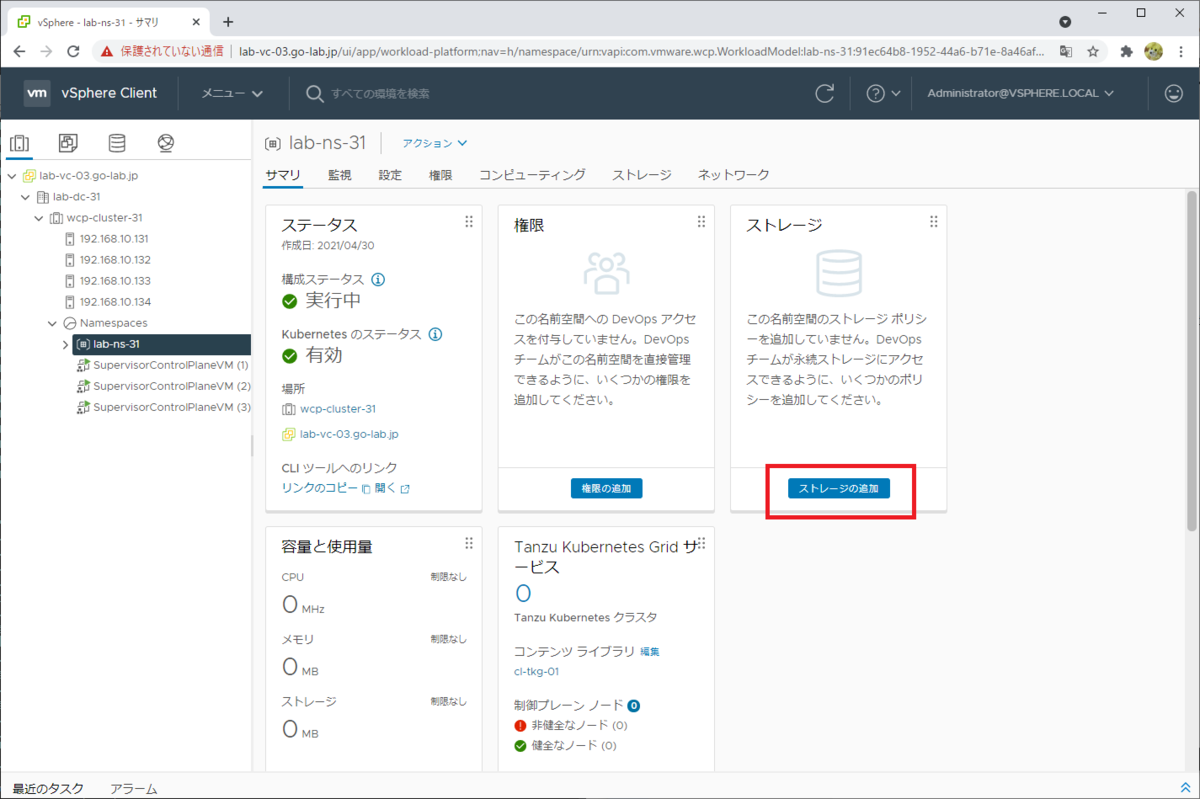Switch to the 設定 tab
Viewport: 1200px width, 799px height.
click(x=390, y=175)
